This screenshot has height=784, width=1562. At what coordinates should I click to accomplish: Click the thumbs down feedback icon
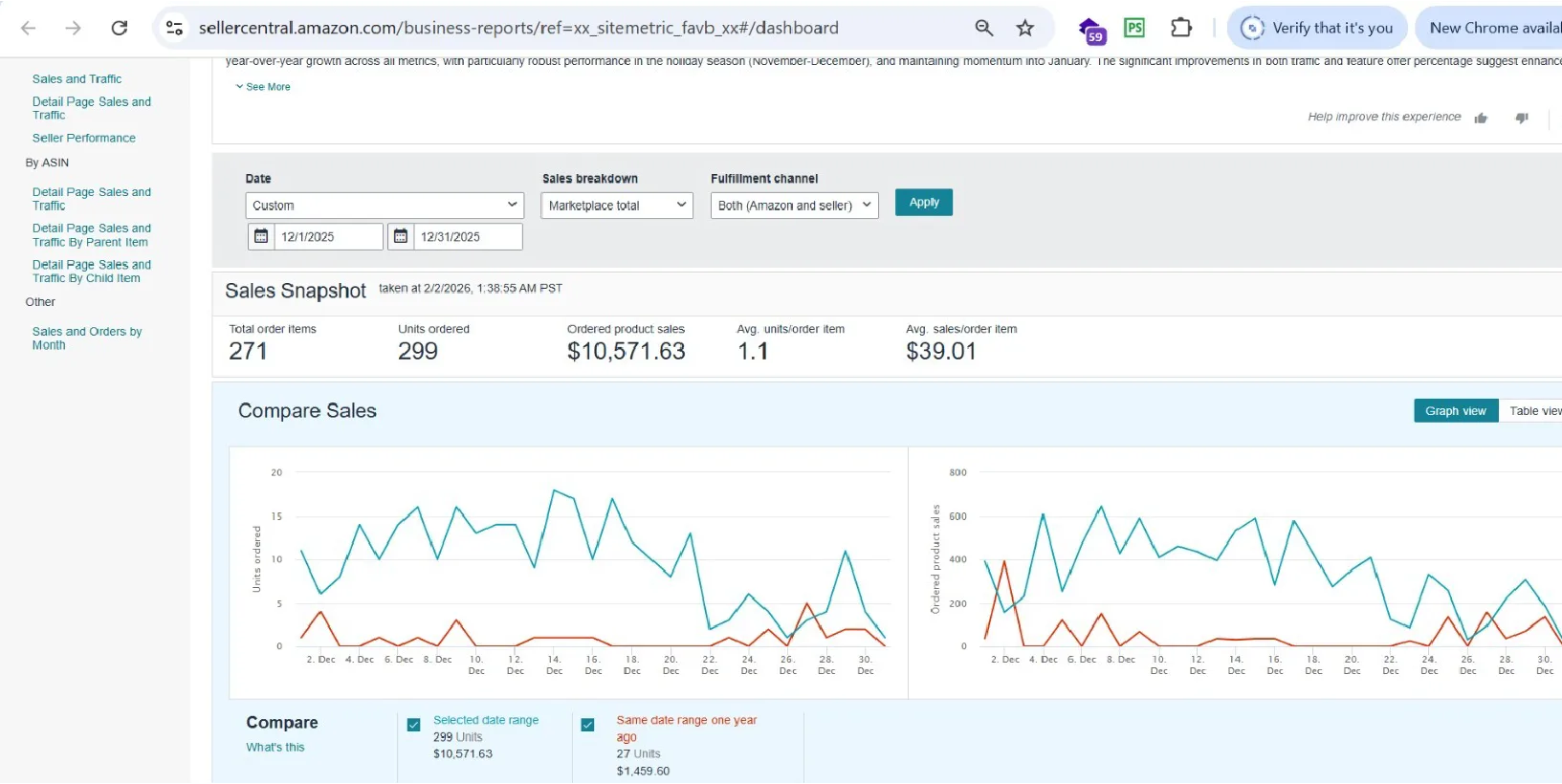pyautogui.click(x=1521, y=118)
